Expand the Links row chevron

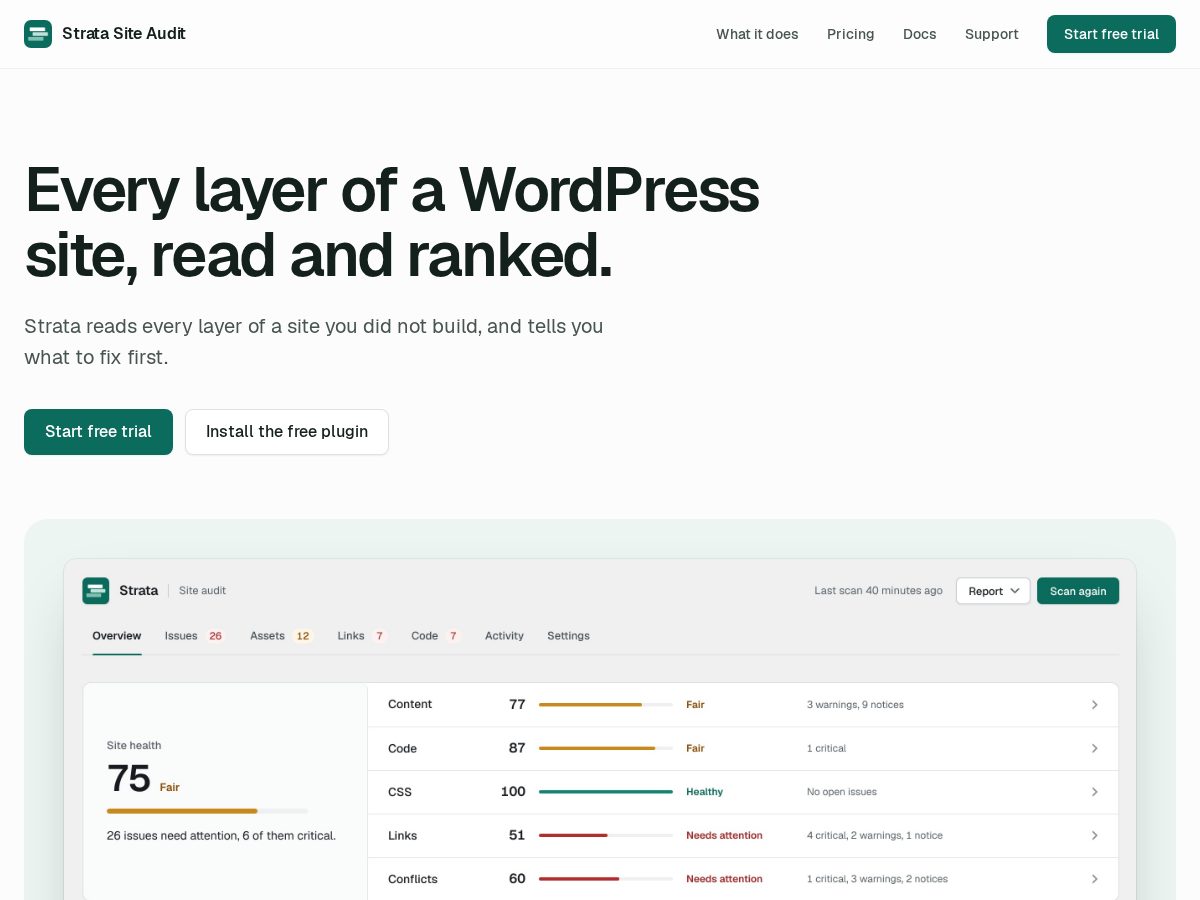click(1094, 835)
